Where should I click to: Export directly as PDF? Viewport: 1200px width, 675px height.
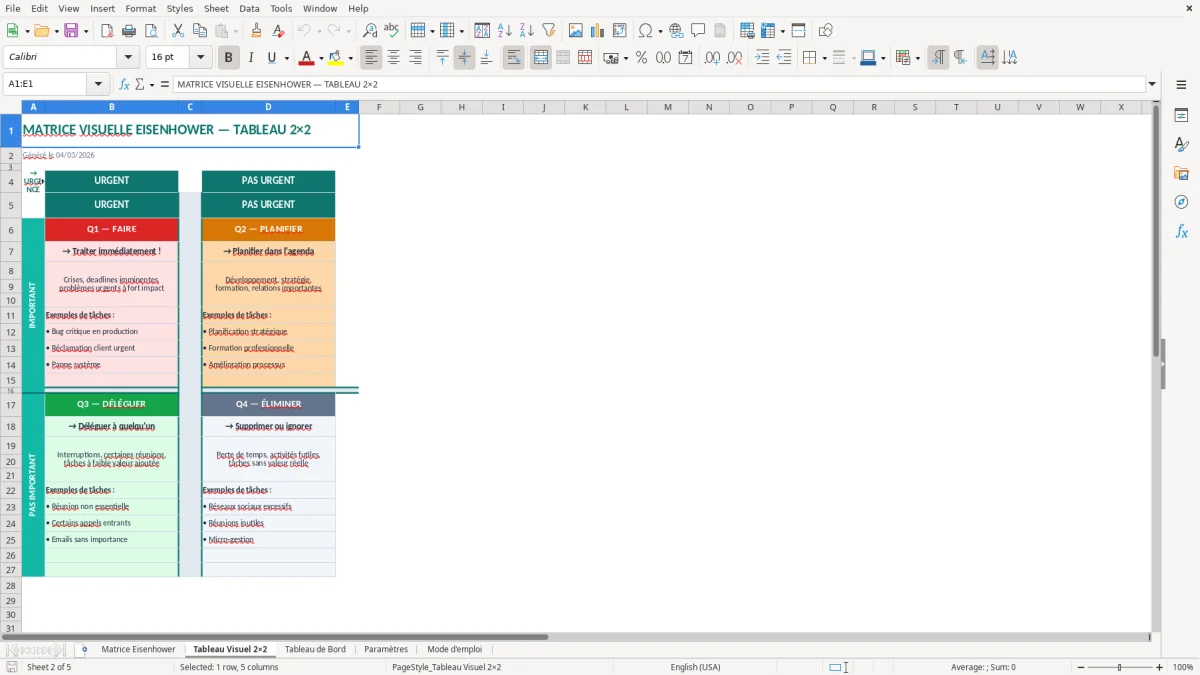click(107, 31)
